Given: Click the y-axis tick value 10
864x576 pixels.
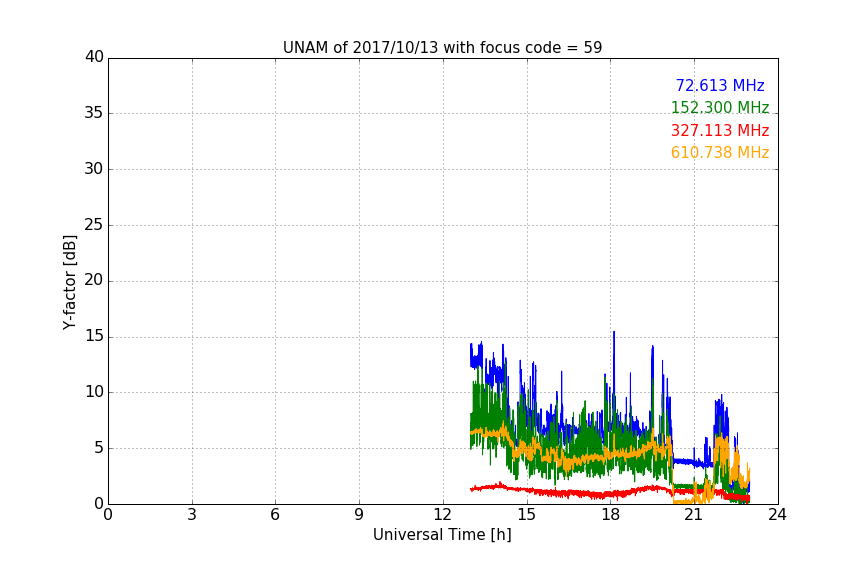Looking at the screenshot, I should click(94, 392).
